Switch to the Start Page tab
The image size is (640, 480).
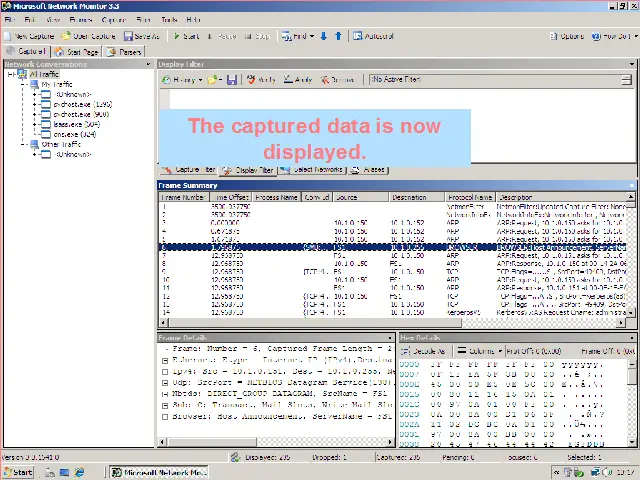tap(77, 52)
